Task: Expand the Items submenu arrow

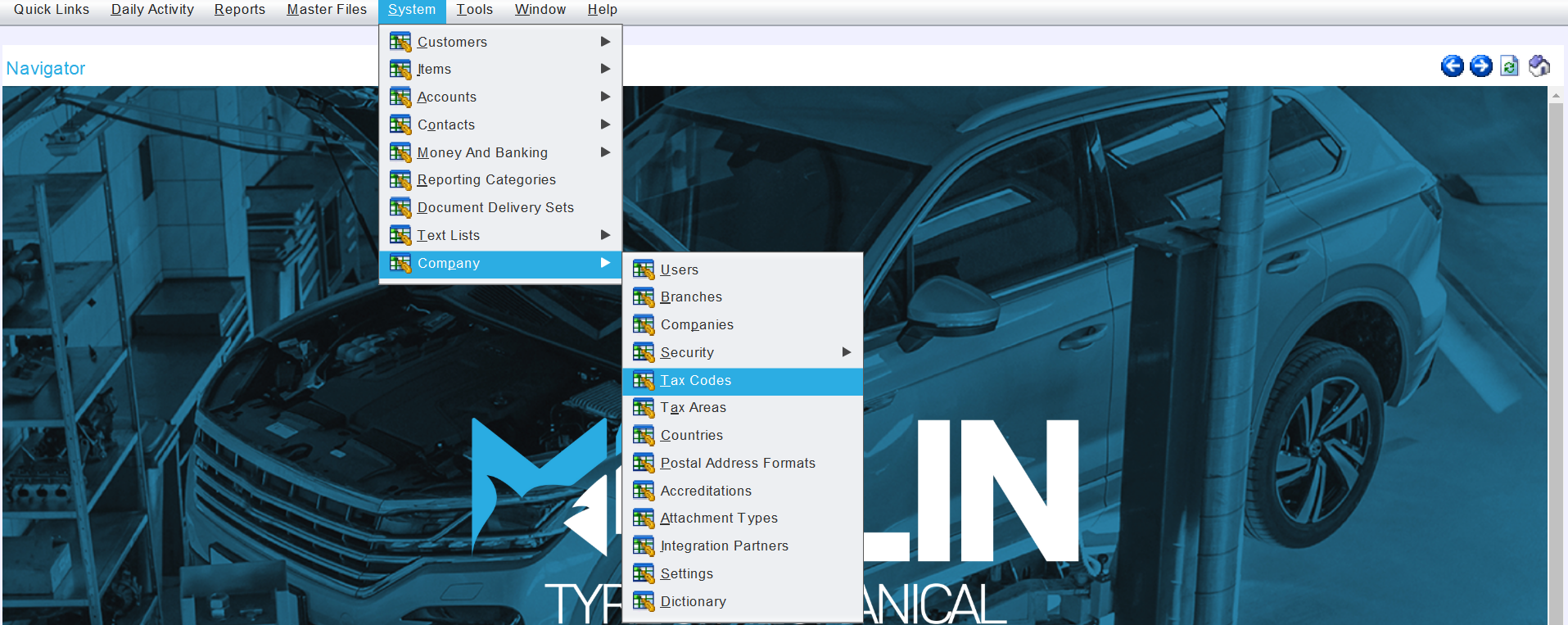Action: [605, 69]
